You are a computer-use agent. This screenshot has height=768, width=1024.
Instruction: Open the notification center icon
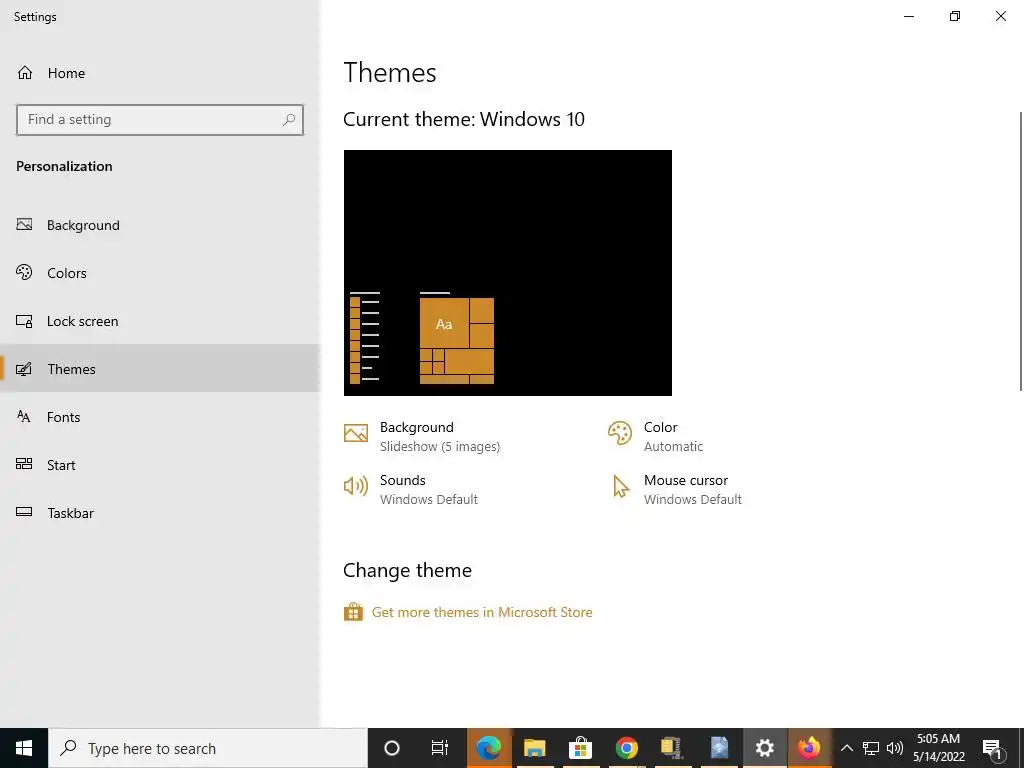click(x=991, y=748)
